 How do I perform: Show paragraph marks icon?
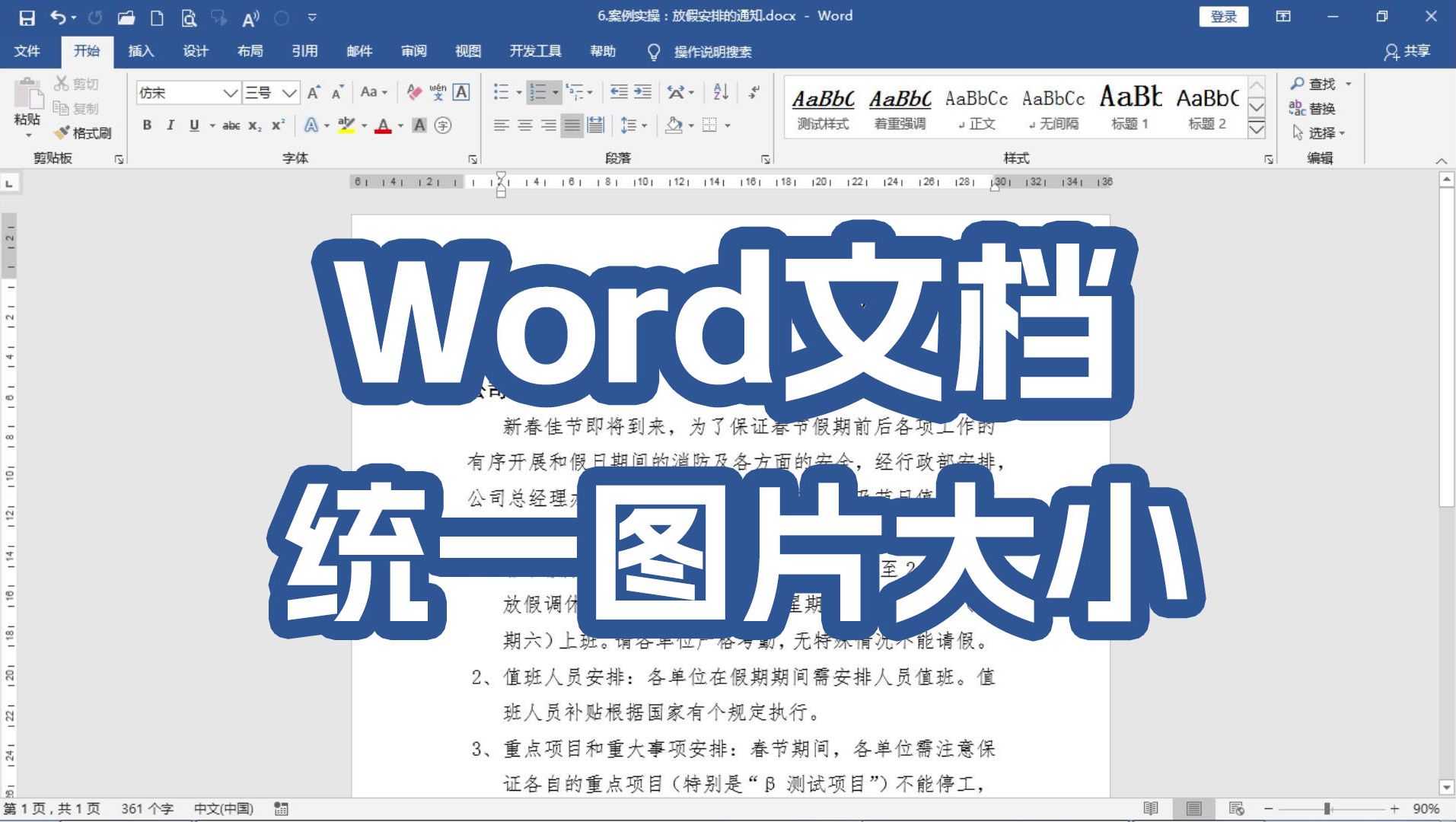point(754,92)
